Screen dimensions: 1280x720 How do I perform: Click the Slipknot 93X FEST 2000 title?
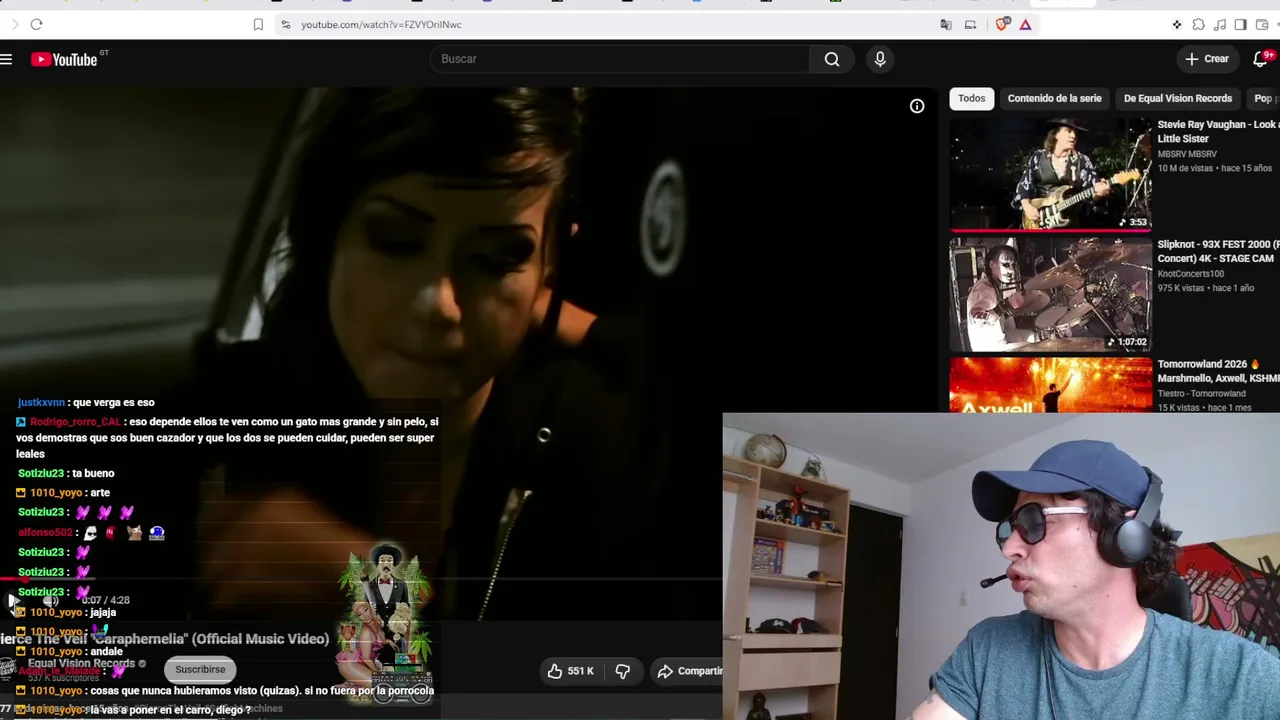[1218, 251]
